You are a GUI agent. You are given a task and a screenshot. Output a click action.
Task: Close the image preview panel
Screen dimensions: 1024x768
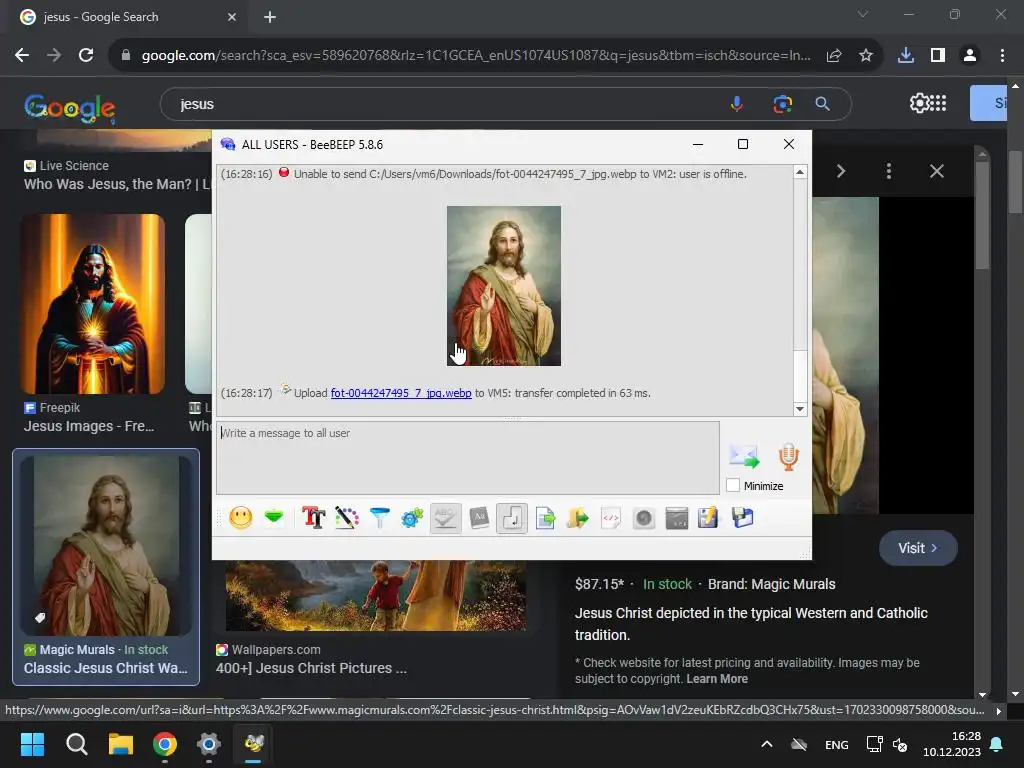pos(937,171)
